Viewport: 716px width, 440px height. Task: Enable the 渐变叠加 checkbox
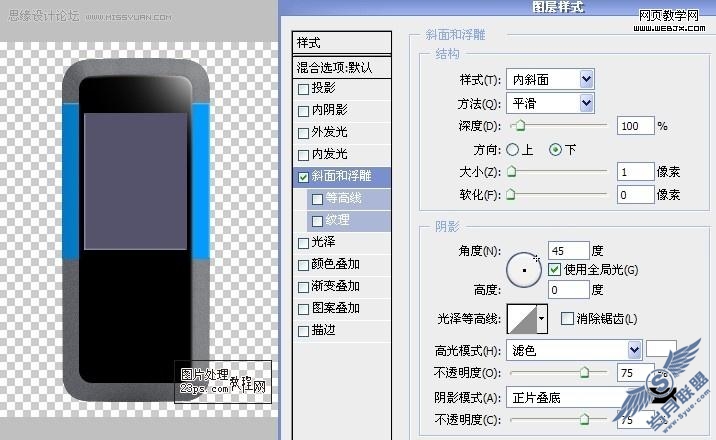pyautogui.click(x=303, y=287)
